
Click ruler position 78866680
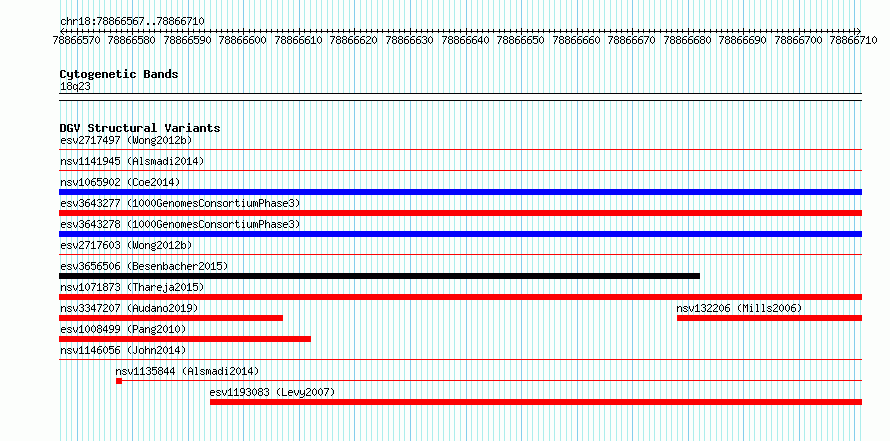687,40
